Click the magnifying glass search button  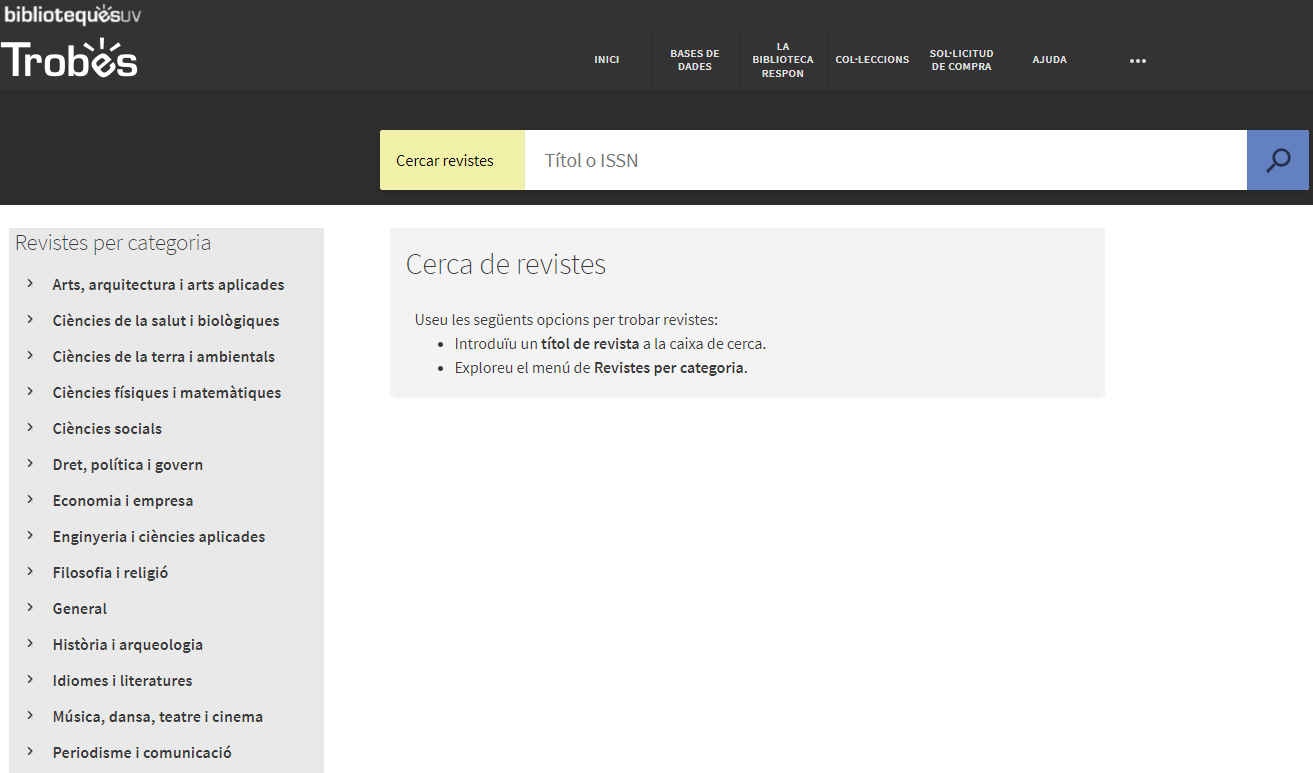click(1278, 160)
